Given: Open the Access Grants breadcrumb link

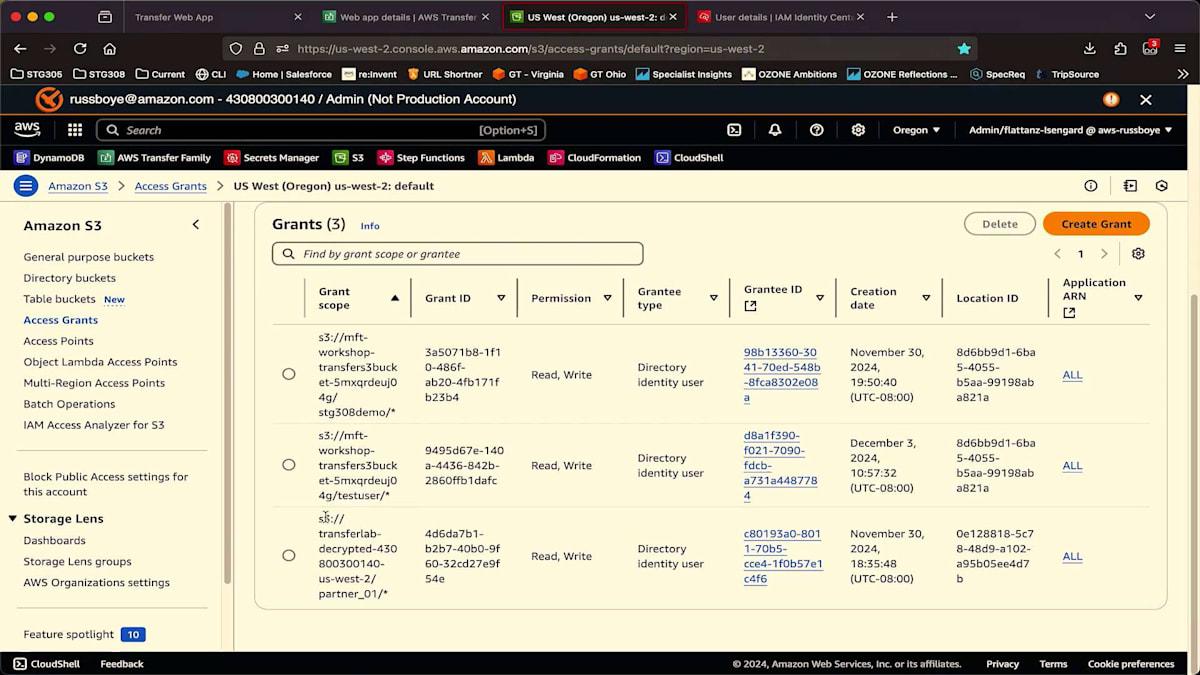Looking at the screenshot, I should pos(171,186).
